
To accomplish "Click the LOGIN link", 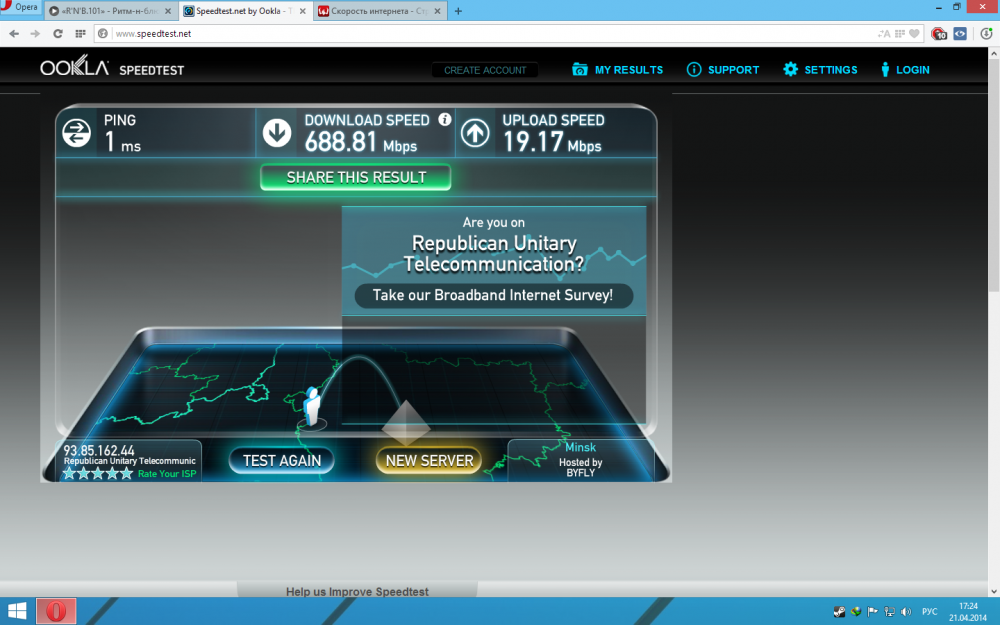I will click(913, 70).
